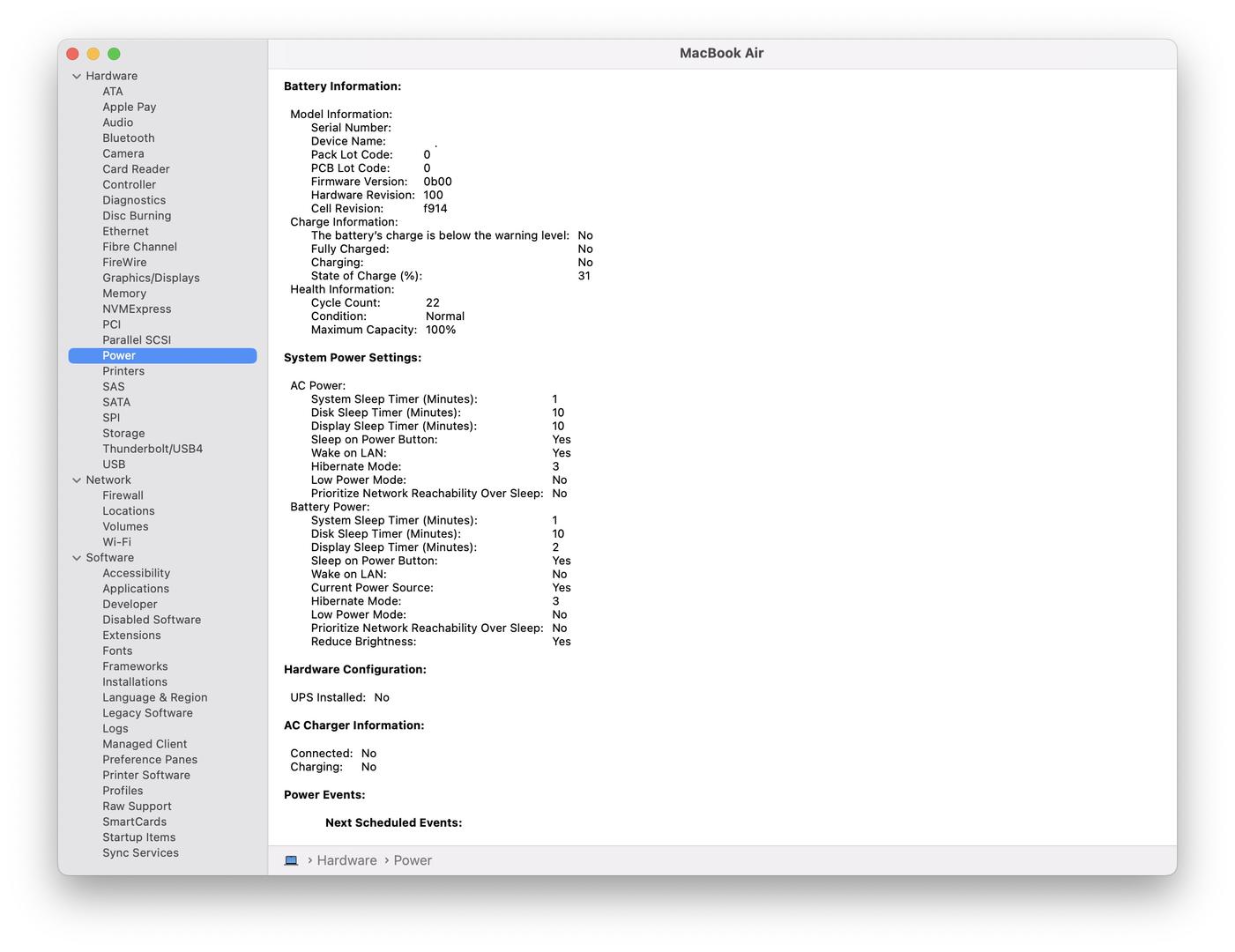1235x952 pixels.
Task: Open Startup Items entry
Action: point(138,837)
